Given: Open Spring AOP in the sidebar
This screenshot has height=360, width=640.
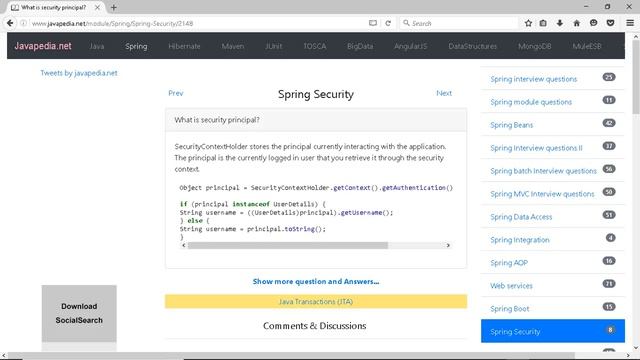Looking at the screenshot, I should pos(509,262).
